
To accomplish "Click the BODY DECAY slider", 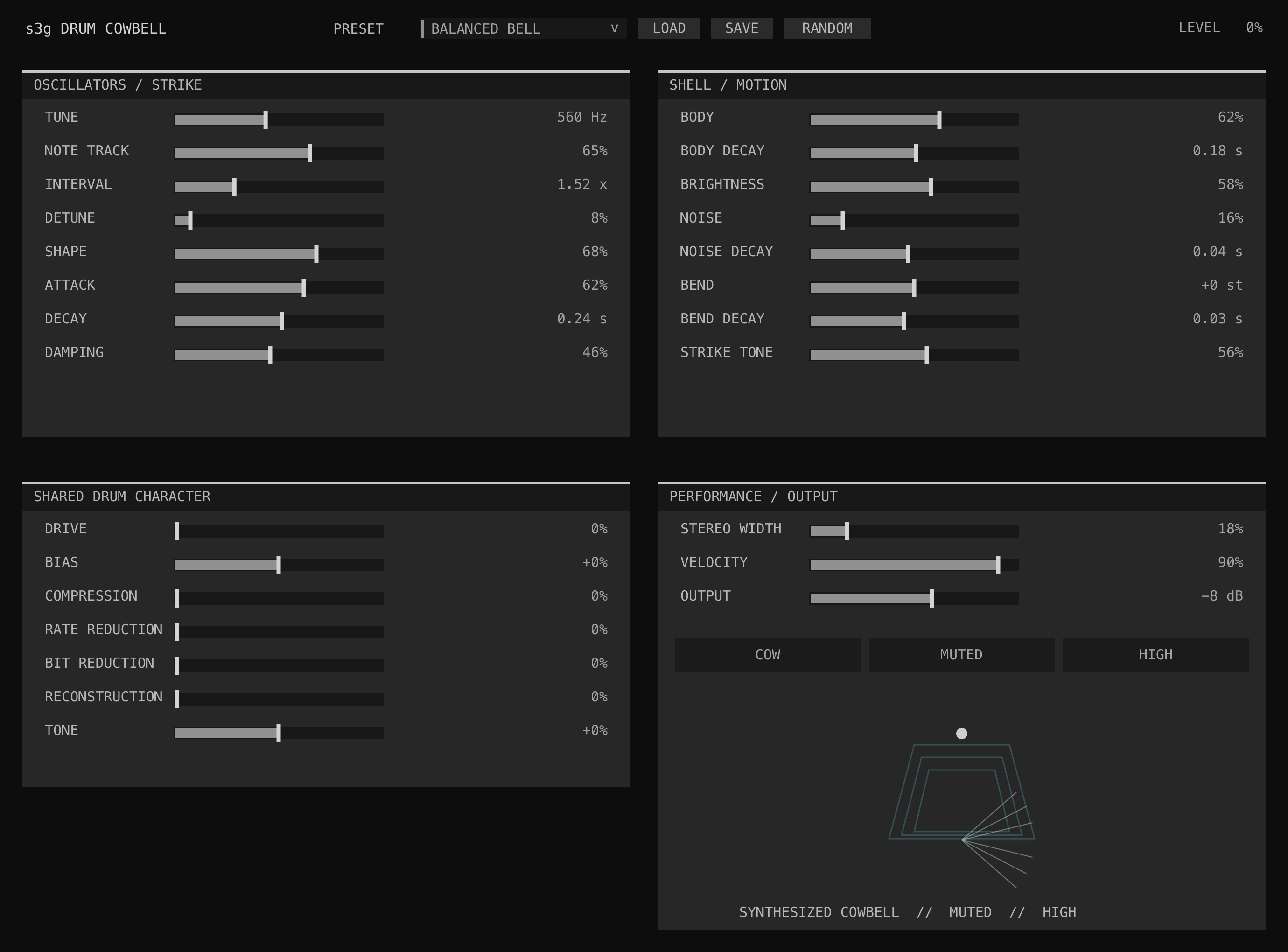I will tap(914, 153).
